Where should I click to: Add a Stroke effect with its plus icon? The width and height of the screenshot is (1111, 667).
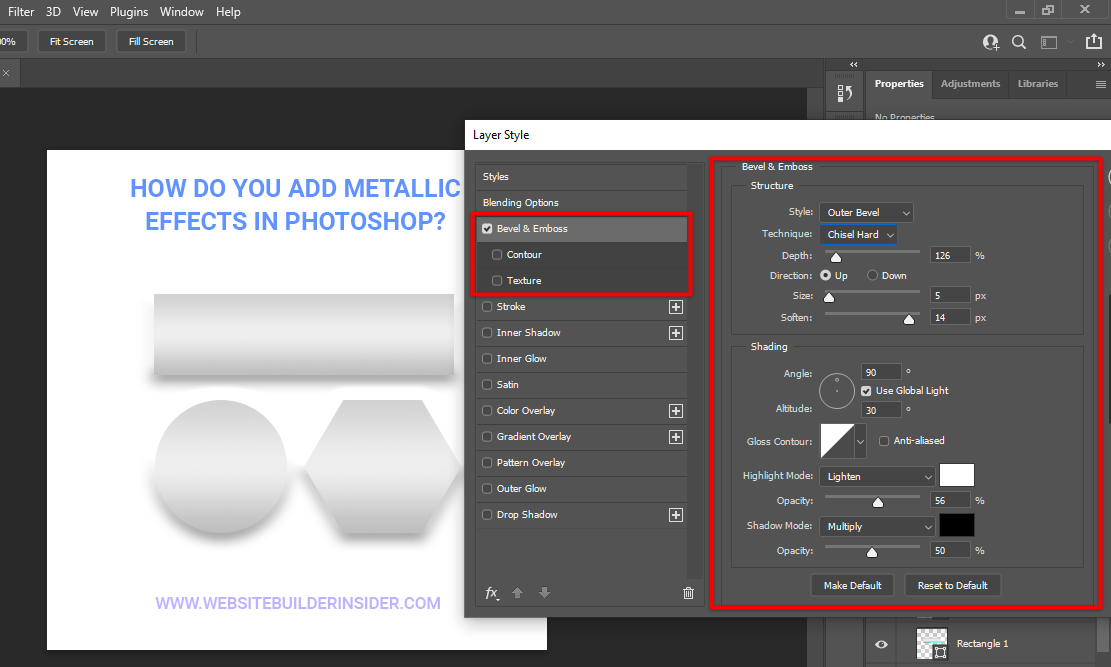(676, 306)
